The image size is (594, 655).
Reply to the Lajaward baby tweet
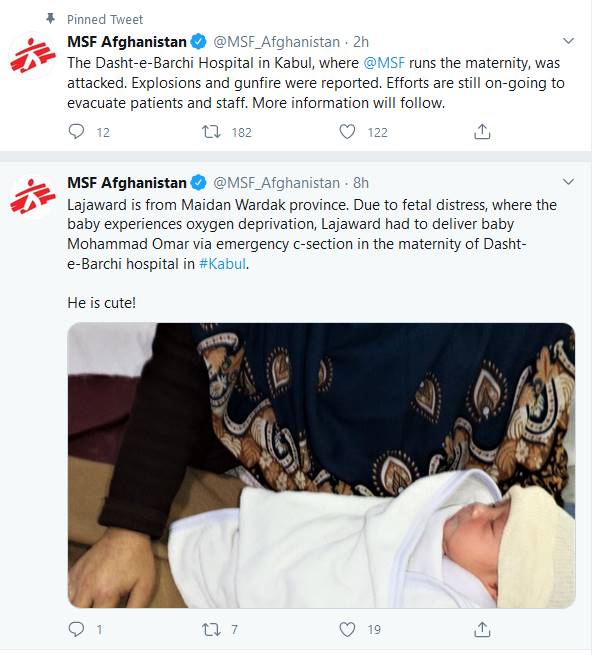[76, 629]
